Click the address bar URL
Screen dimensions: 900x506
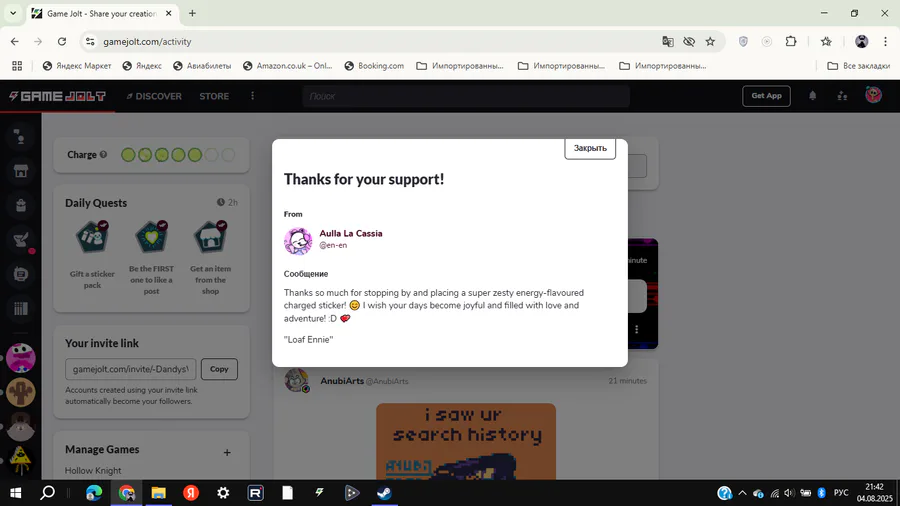pos(148,41)
